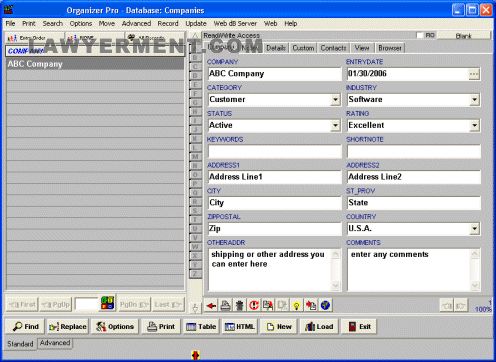Click the magnifier Find button
This screenshot has height=362, width=496.
click(25, 327)
